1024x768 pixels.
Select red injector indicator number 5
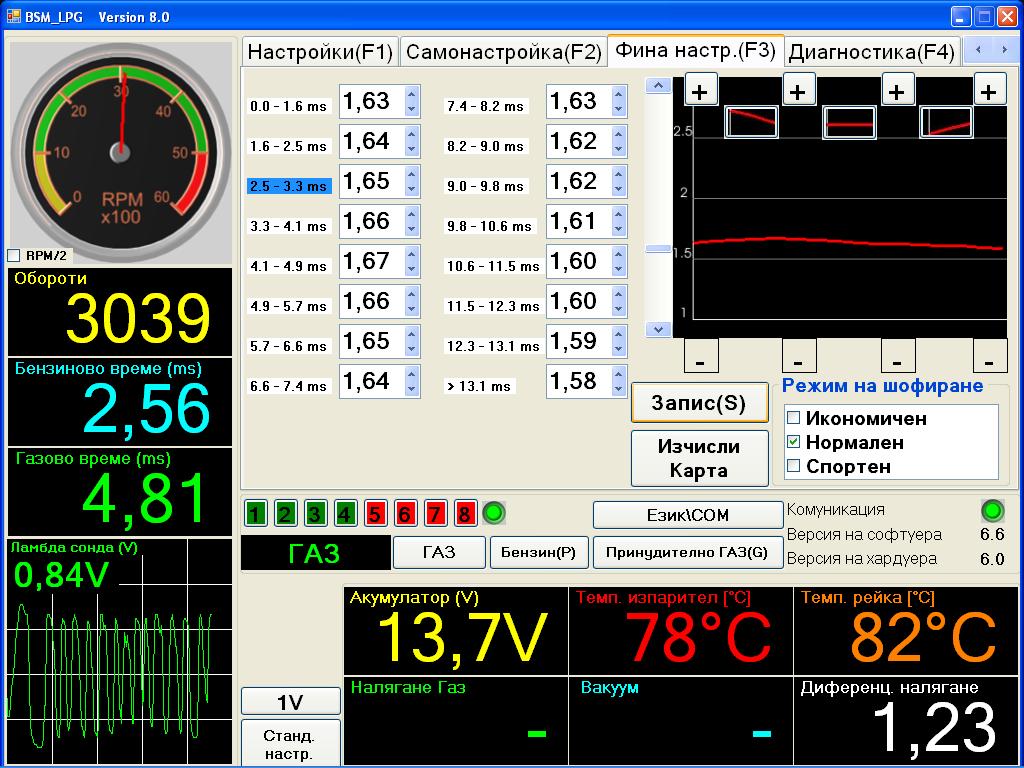click(x=375, y=514)
